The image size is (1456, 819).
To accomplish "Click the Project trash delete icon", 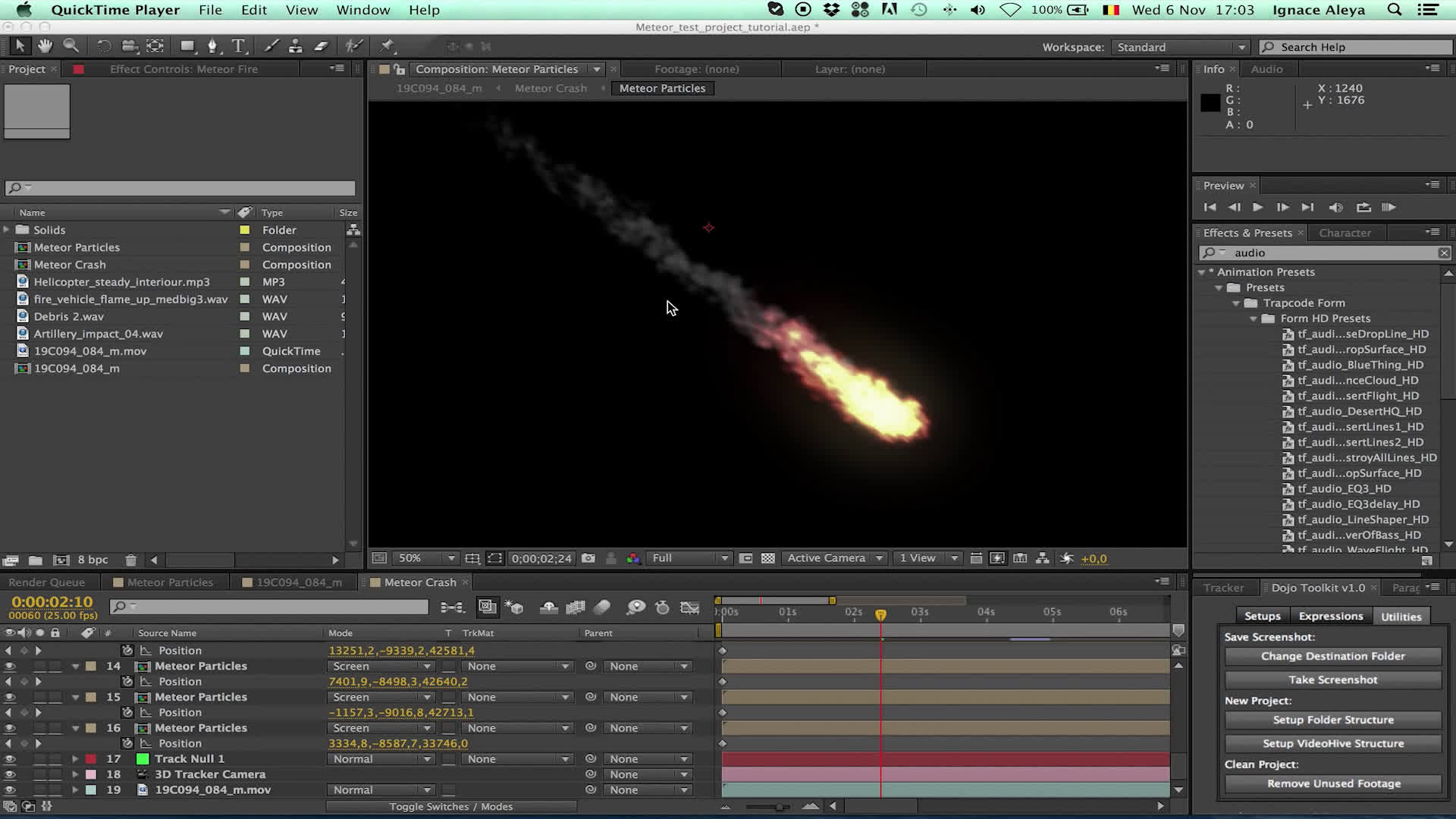I will pyautogui.click(x=130, y=560).
